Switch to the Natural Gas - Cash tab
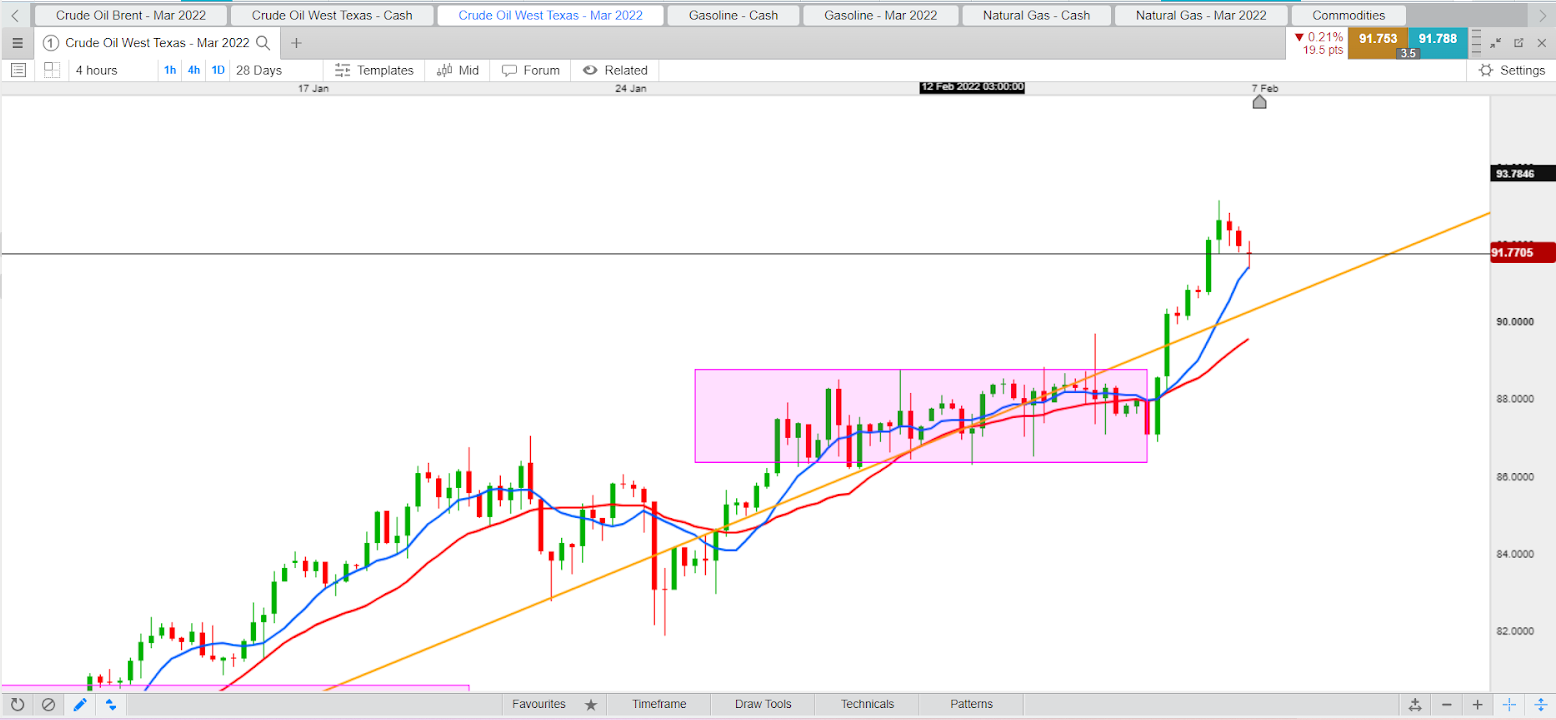This screenshot has height=720, width=1556. click(x=1036, y=15)
